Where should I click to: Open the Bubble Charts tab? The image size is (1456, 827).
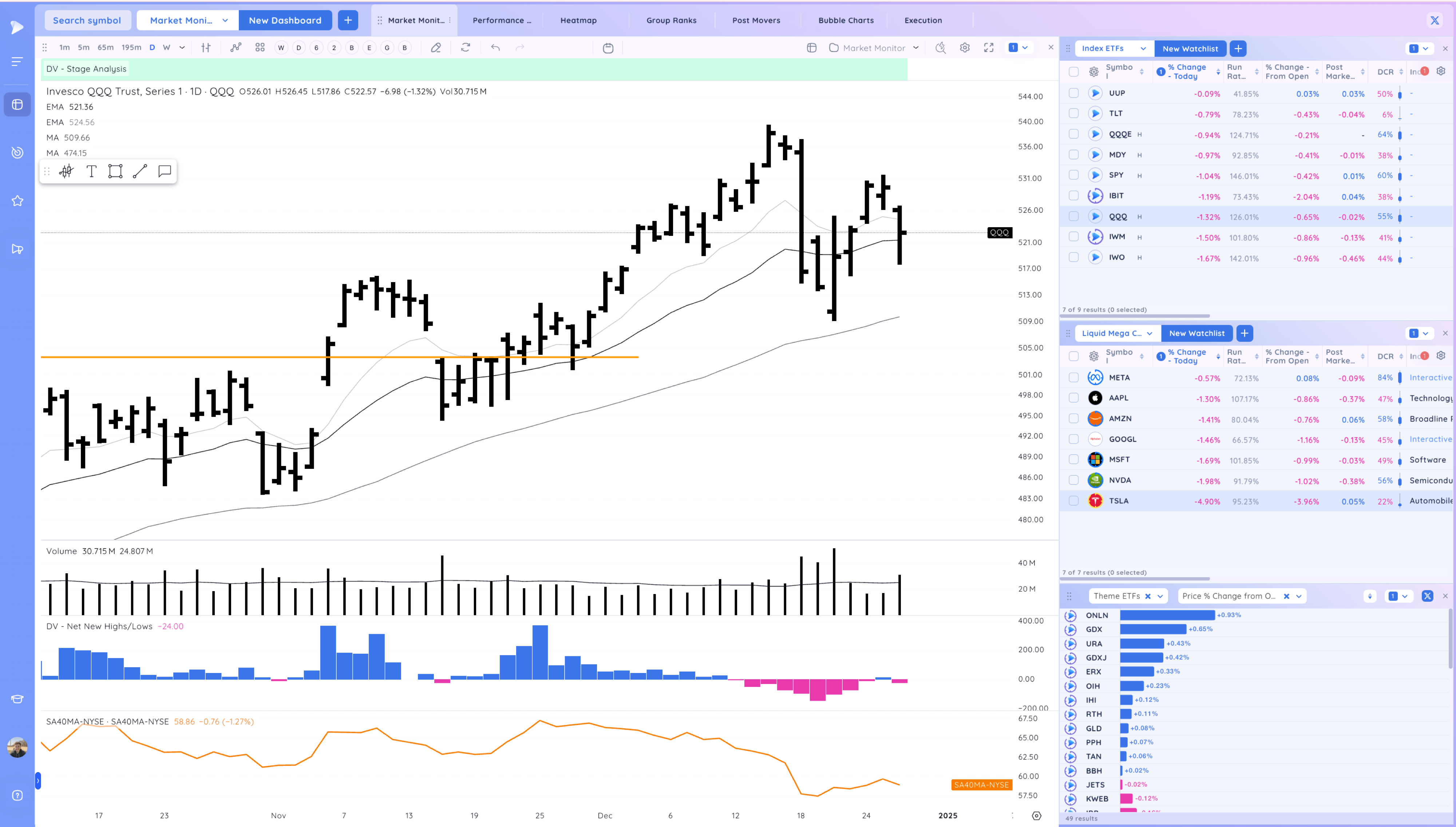[846, 20]
